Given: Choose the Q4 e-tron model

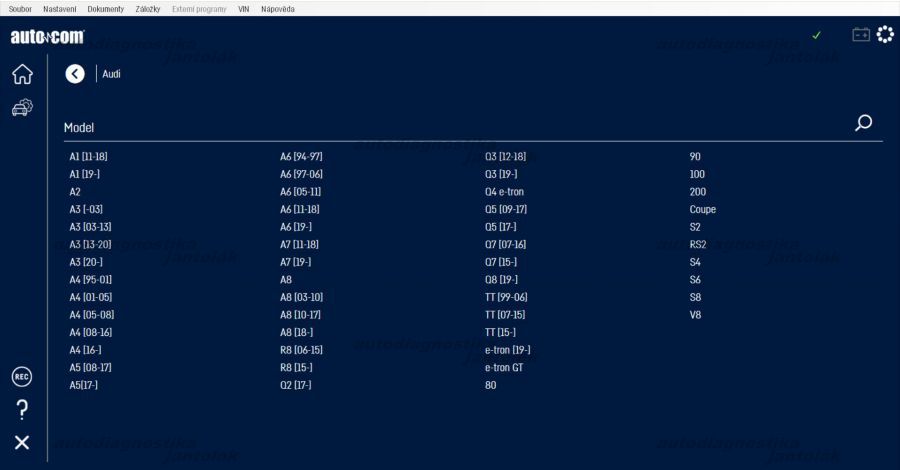Looking at the screenshot, I should tap(505, 192).
